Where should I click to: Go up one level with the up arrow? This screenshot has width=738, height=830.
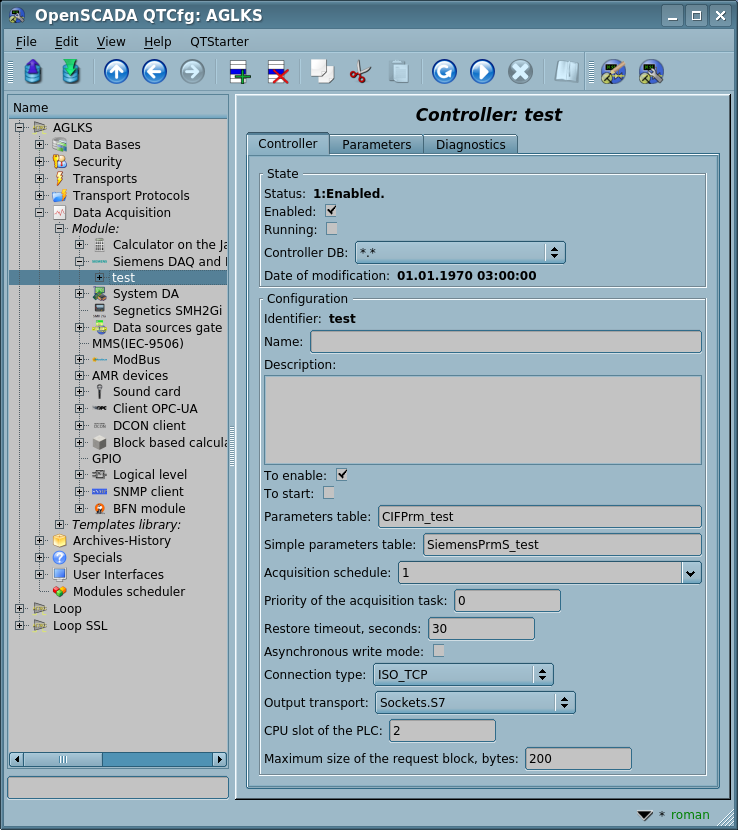click(116, 71)
